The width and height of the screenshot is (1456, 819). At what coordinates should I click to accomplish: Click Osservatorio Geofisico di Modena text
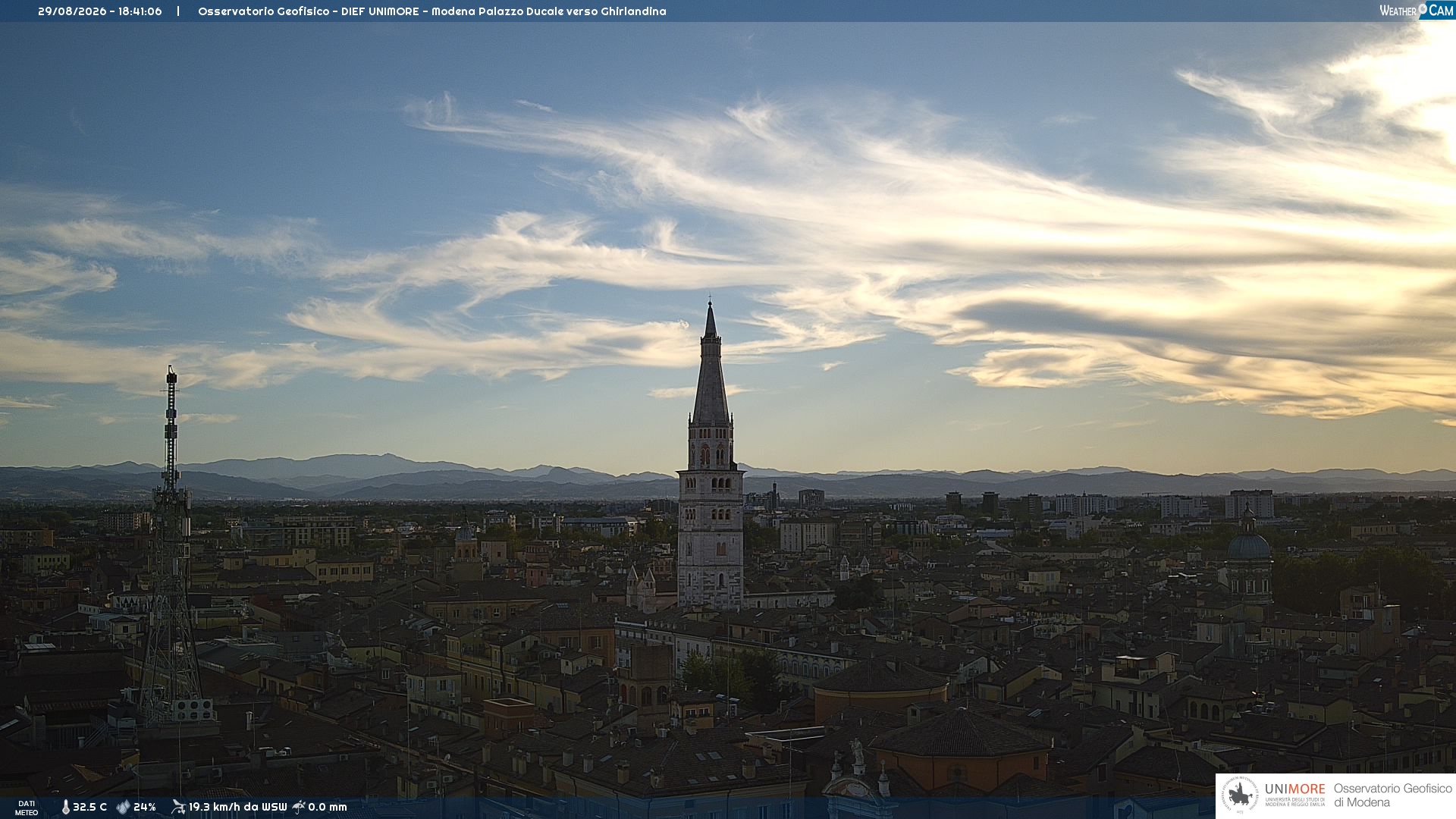click(x=1392, y=795)
